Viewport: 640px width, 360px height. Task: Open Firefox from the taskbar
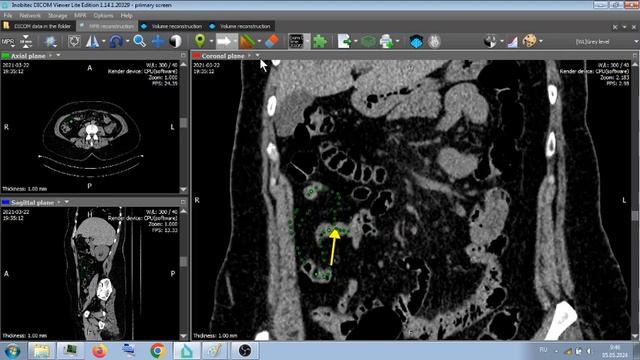pyautogui.click(x=99, y=351)
